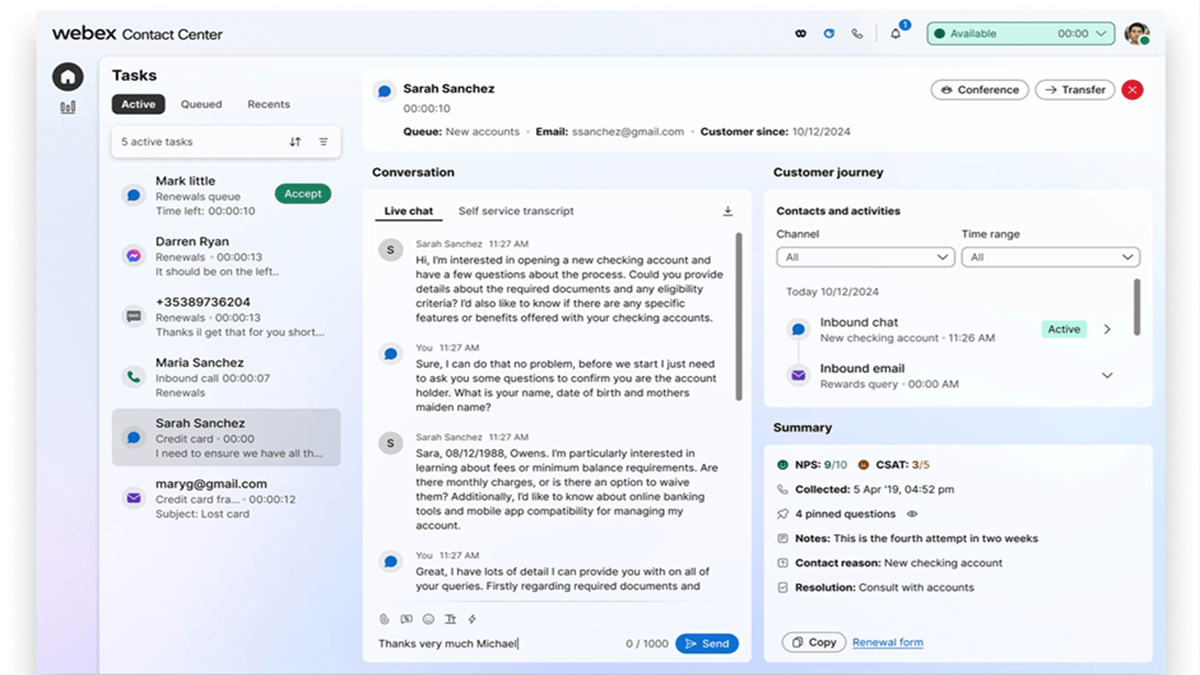The width and height of the screenshot is (1200, 675).
Task: Download the conversation transcript
Action: [728, 211]
